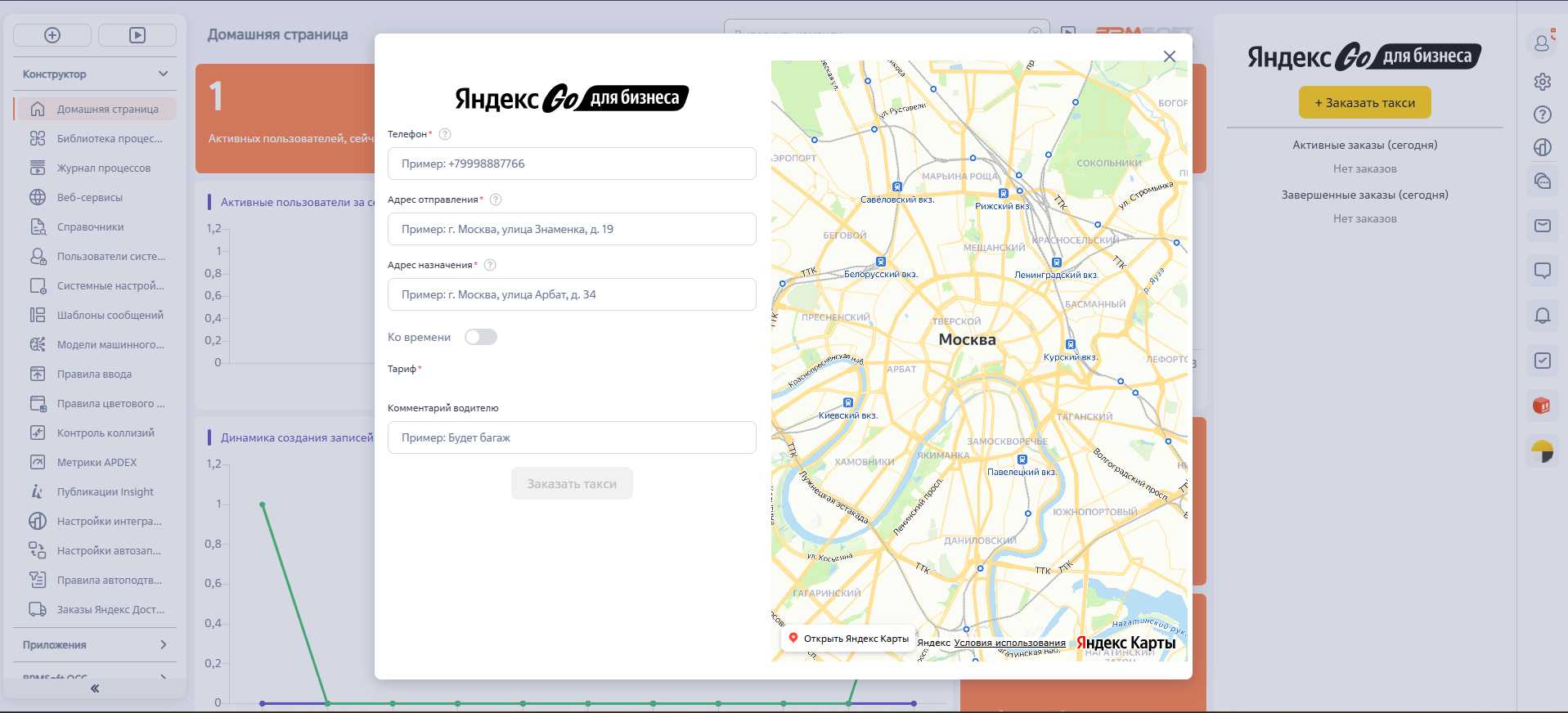Screen dimensions: 1568x713
Task: Click the Яндекс Карты logo on map
Action: [x=1126, y=643]
